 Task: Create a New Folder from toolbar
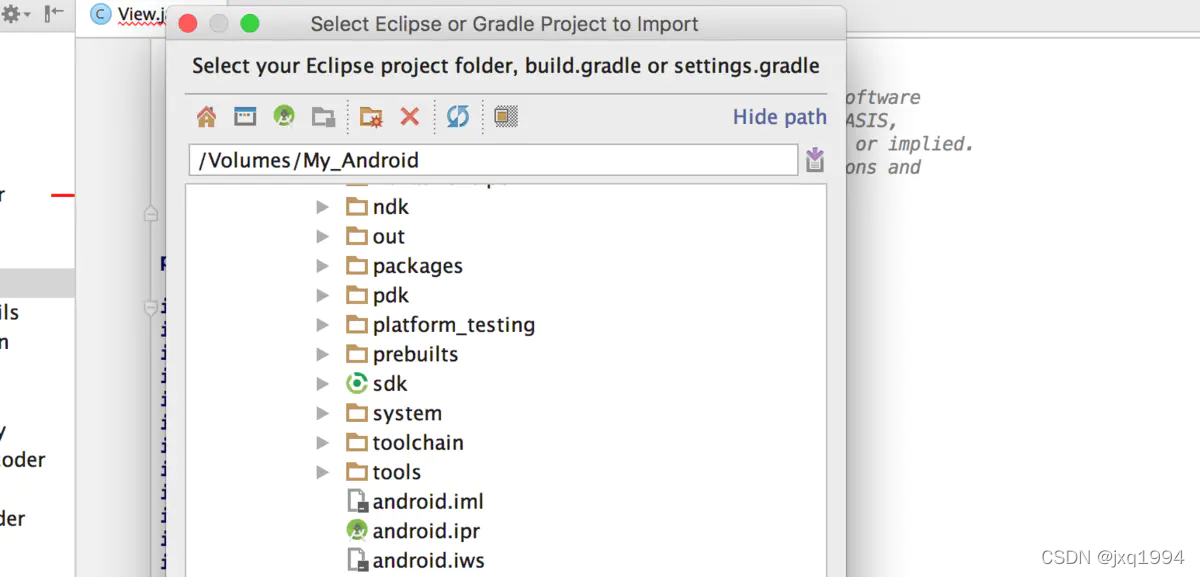371,117
